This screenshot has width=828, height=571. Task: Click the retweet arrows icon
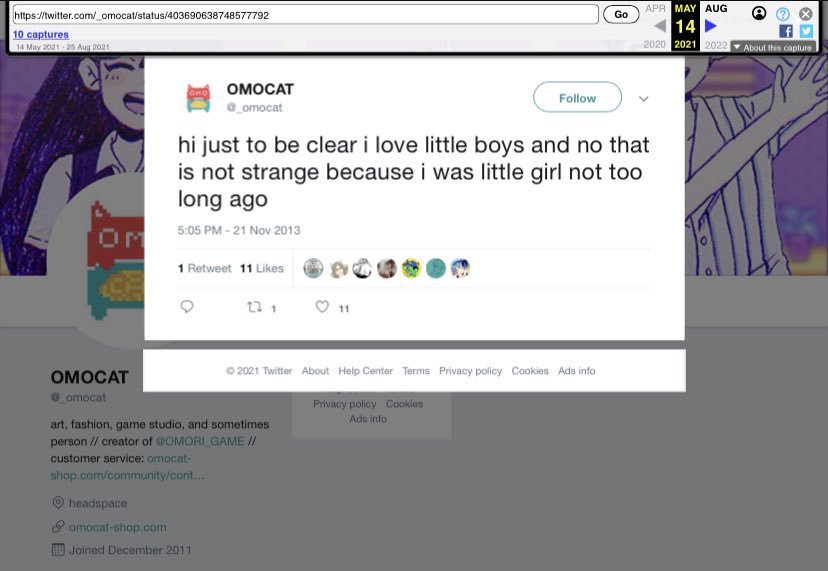255,306
